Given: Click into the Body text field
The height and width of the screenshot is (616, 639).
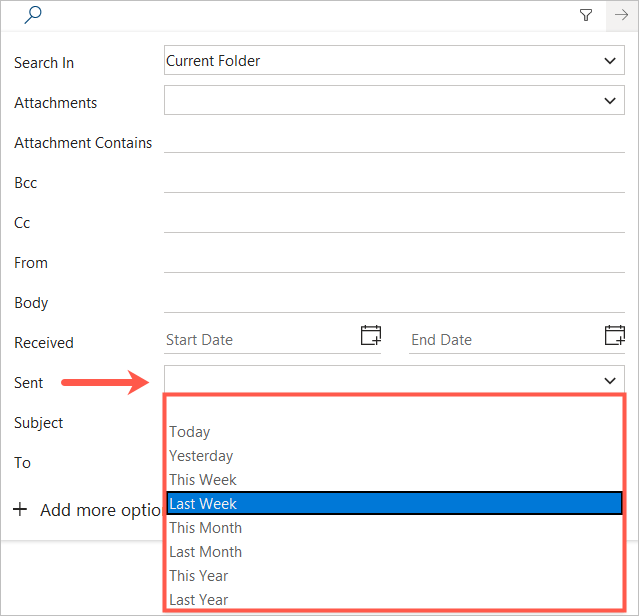Looking at the screenshot, I should pyautogui.click(x=394, y=302).
